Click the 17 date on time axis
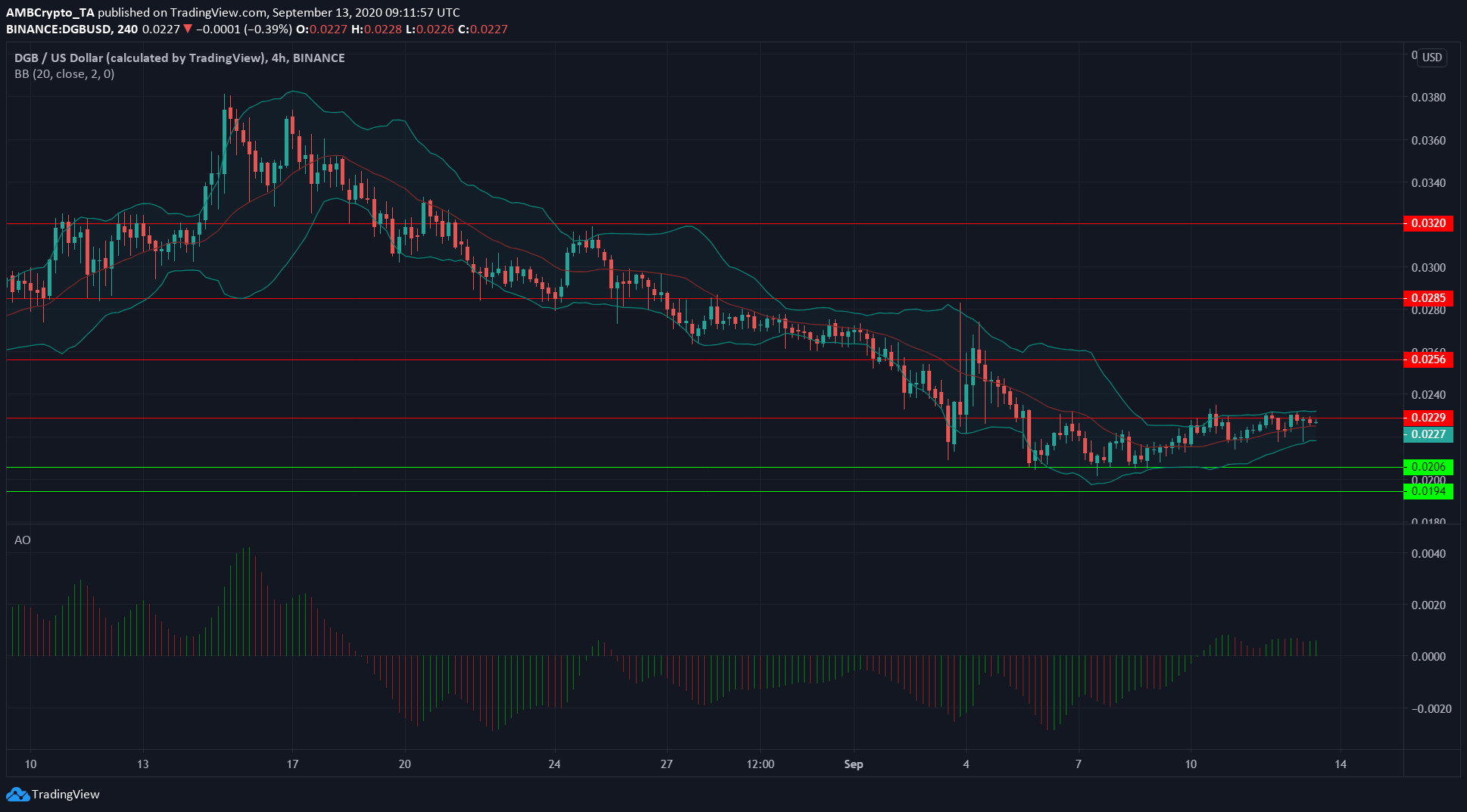Viewport: 1467px width, 812px height. (x=292, y=764)
